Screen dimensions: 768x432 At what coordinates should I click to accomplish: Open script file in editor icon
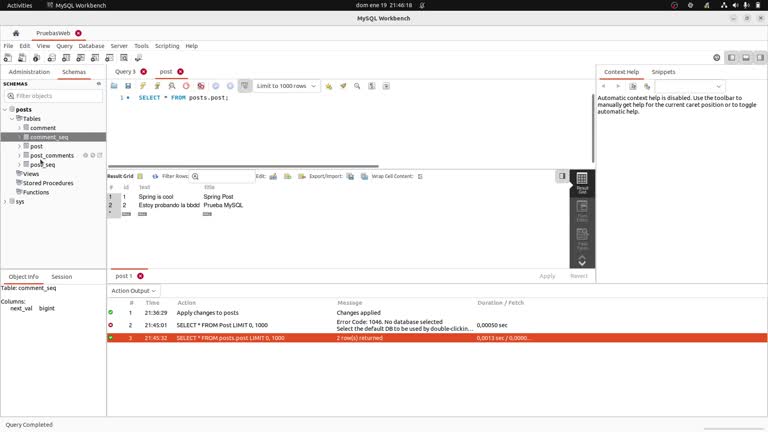[114, 86]
